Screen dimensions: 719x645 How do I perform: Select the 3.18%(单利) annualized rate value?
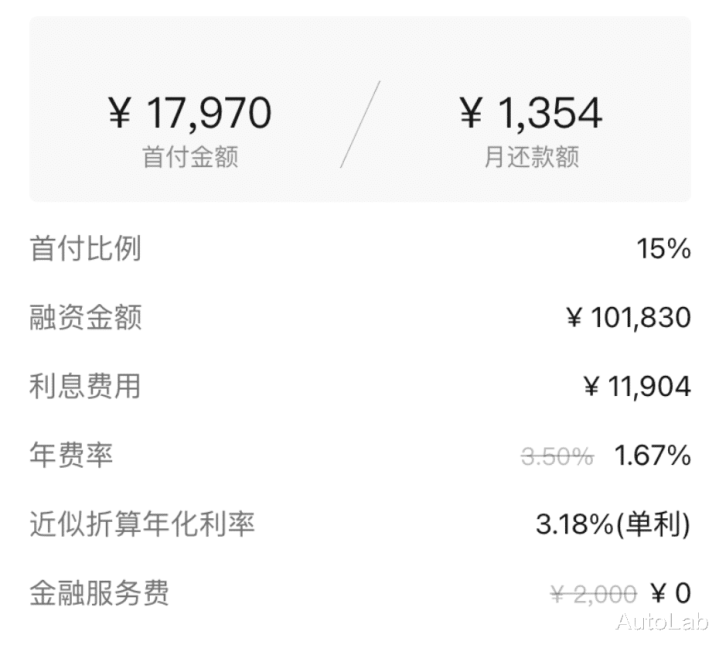tap(613, 524)
